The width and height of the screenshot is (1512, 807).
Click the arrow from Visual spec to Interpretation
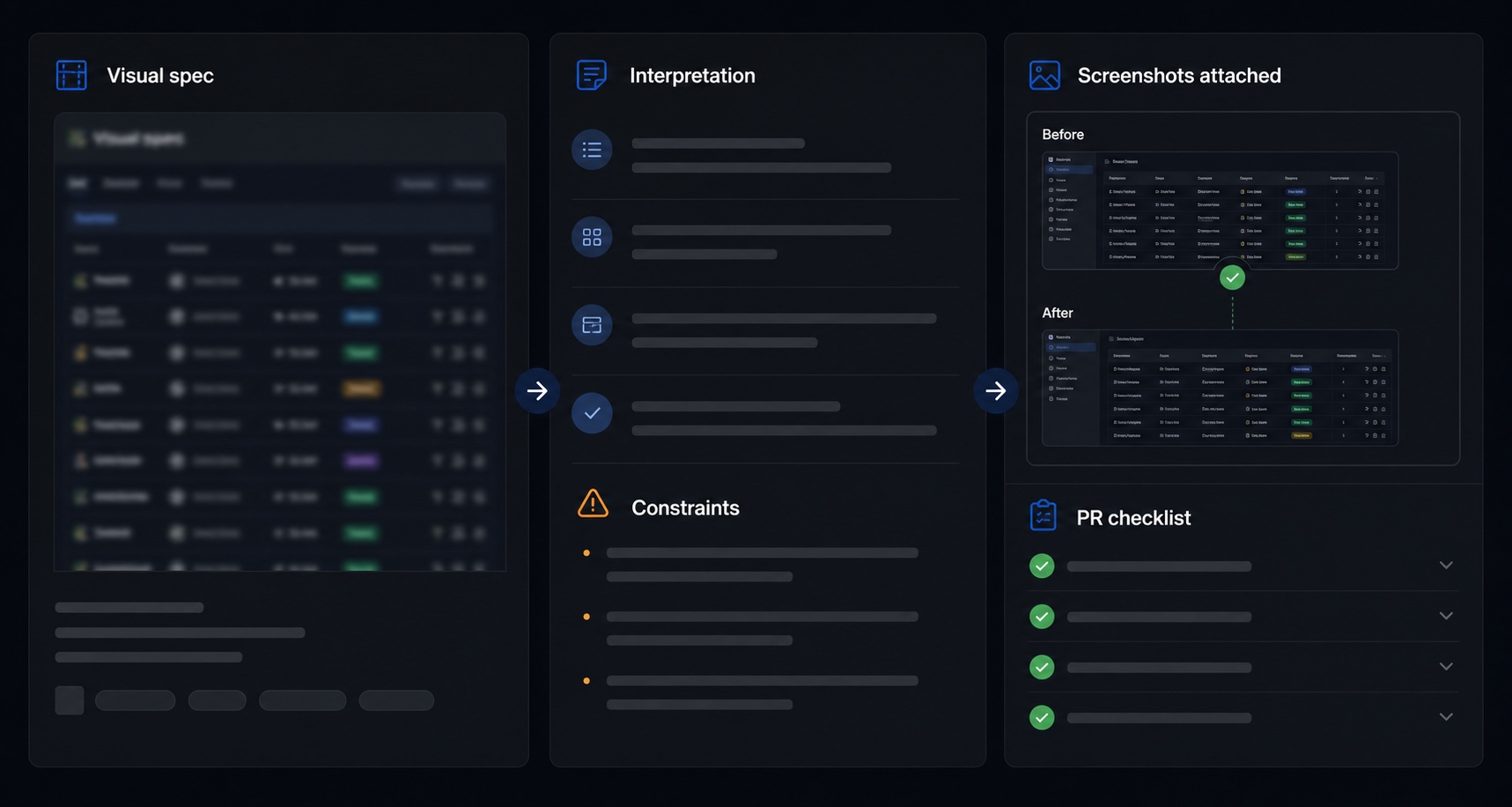(x=537, y=390)
